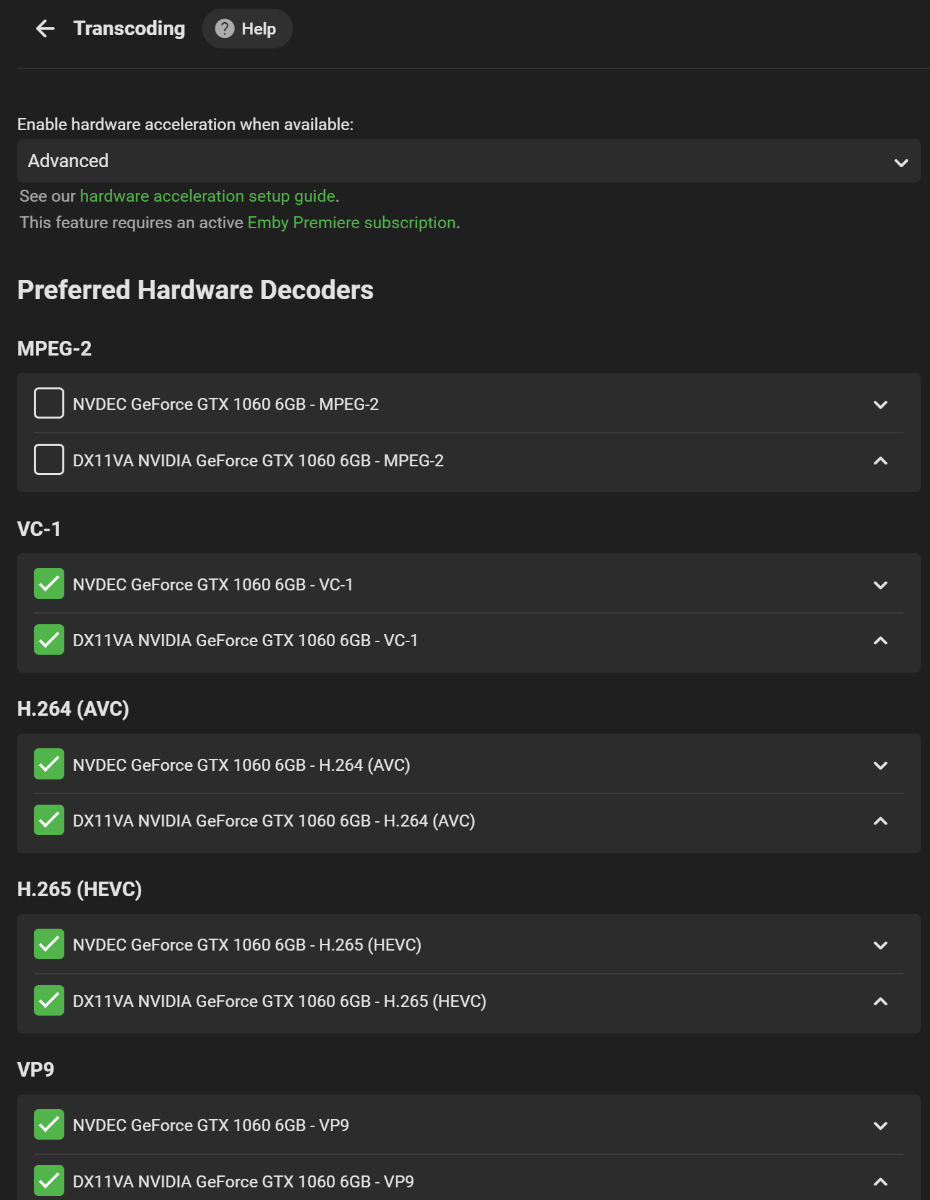Move NVDEC MPEG-2 decoder down with arrow

click(880, 405)
